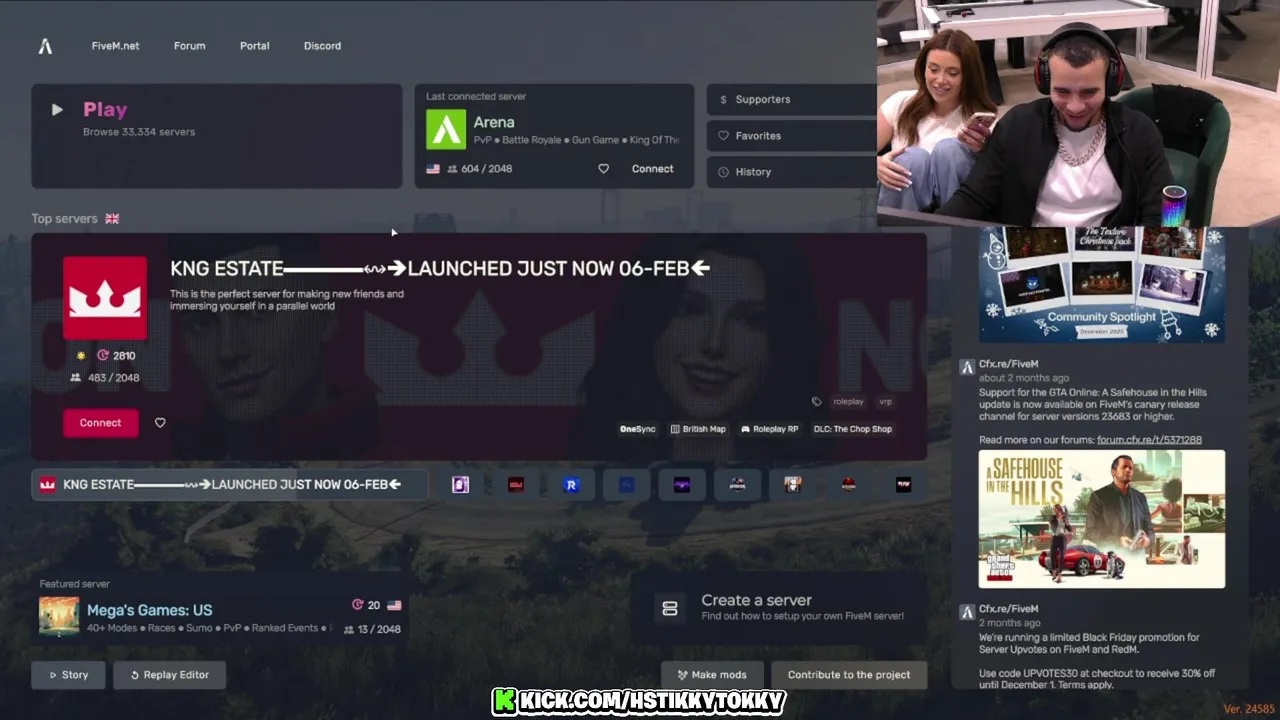Viewport: 1280px width, 720px height.
Task: Open the Community Spotlight banner image
Action: coord(1102,285)
